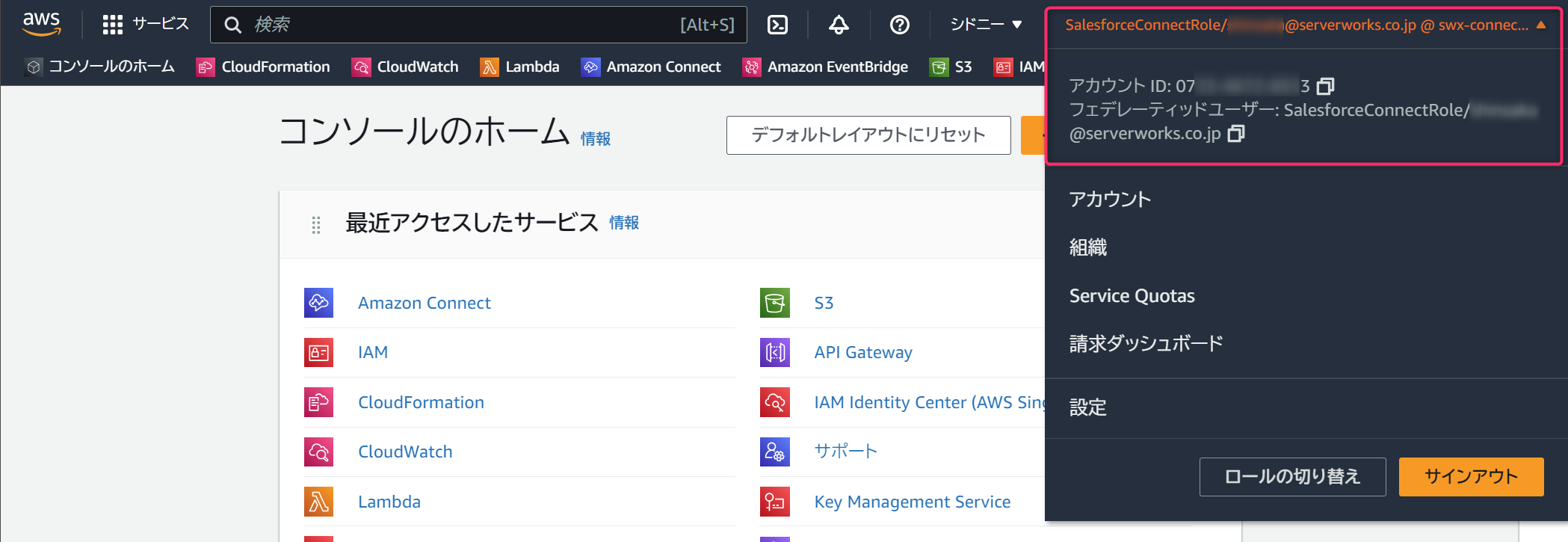Copy the federated user name
1568x542 pixels.
(x=1236, y=134)
